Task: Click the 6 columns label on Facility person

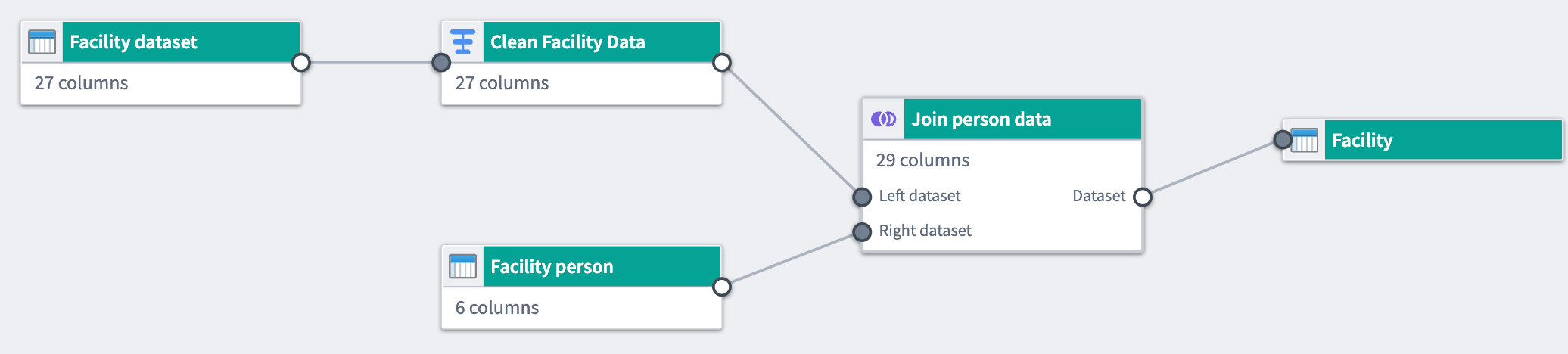Action: [497, 308]
